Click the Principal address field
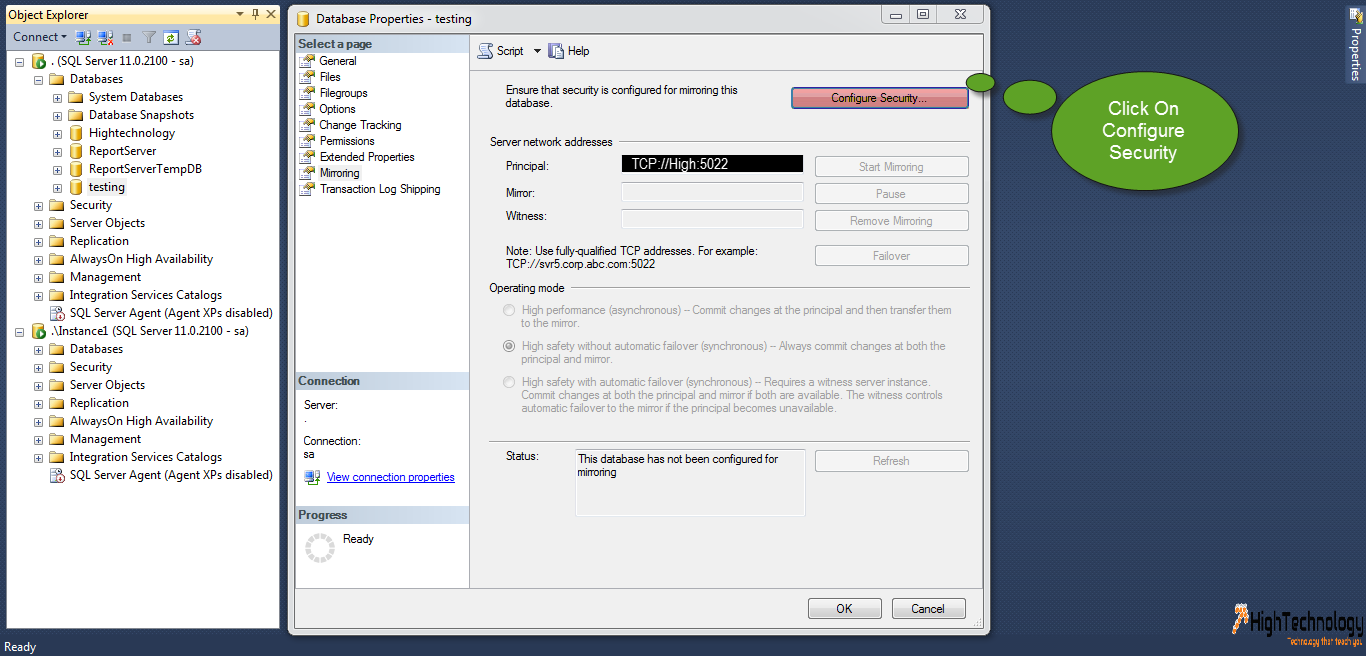The height and width of the screenshot is (656, 1366). (x=712, y=164)
